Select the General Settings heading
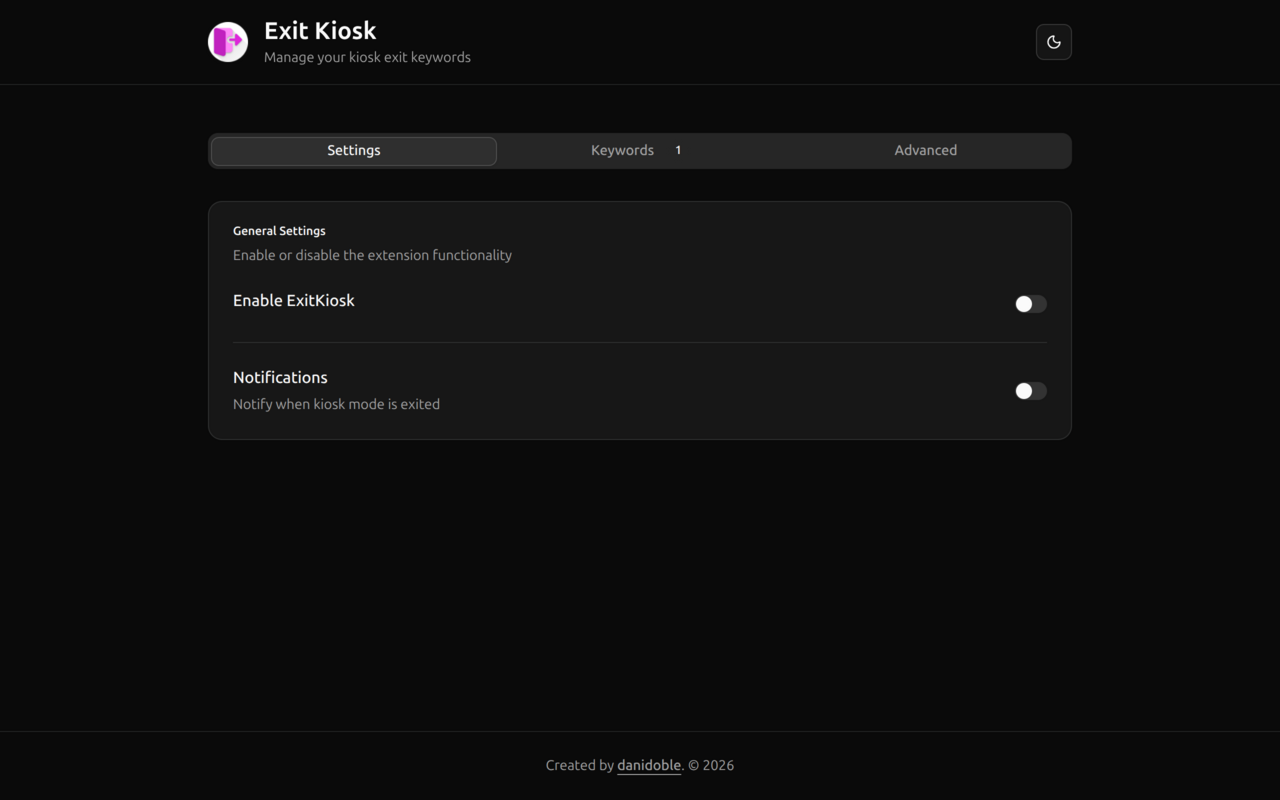 coord(279,231)
